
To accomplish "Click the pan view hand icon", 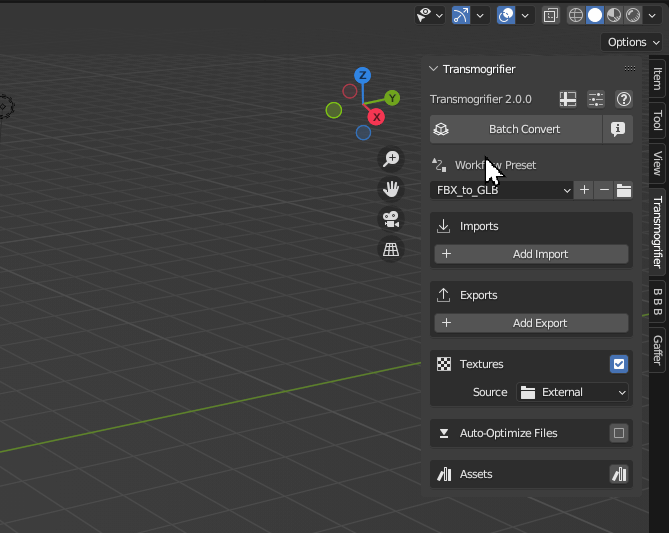I will coord(391,189).
